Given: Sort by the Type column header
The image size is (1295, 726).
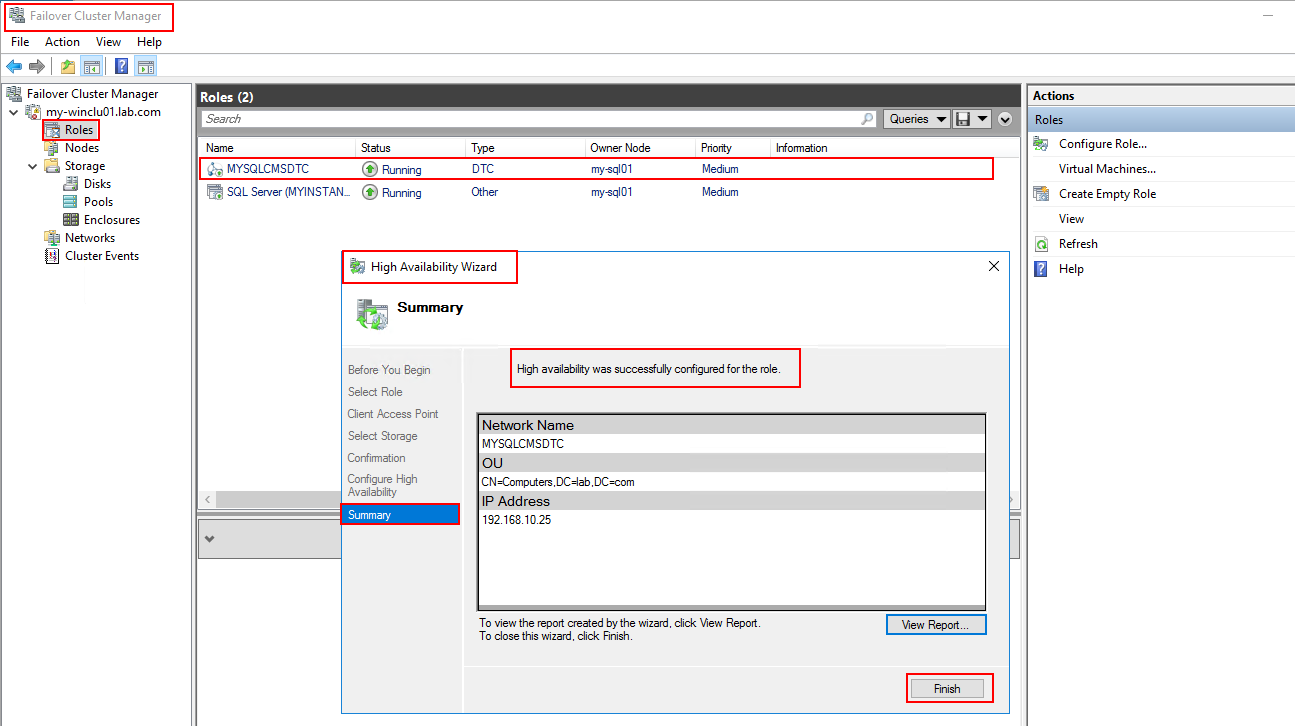Looking at the screenshot, I should coord(525,148).
